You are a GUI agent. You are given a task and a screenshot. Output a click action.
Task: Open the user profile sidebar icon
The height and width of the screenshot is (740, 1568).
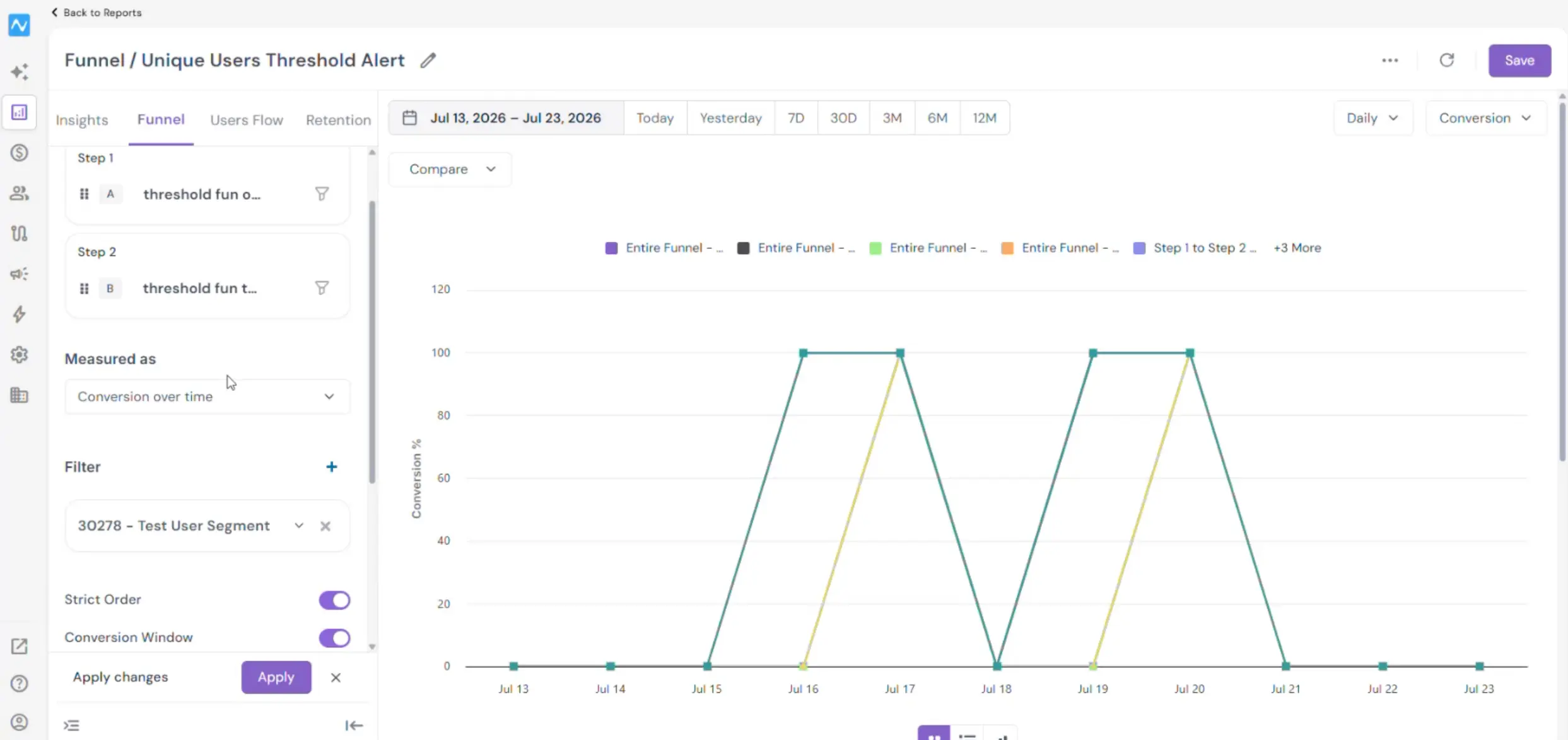click(19, 722)
